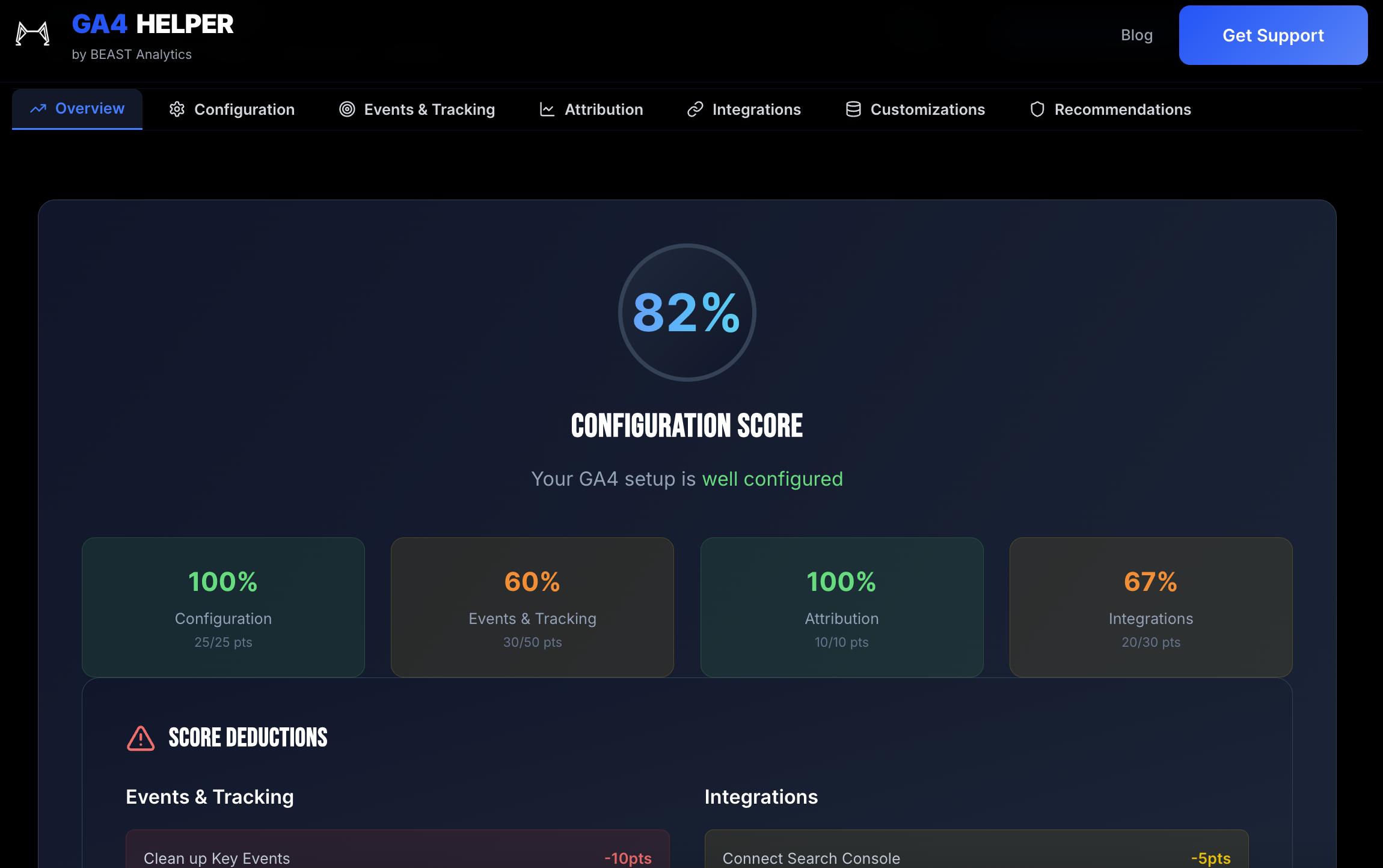This screenshot has width=1383, height=868.
Task: Select the Configuration 100% score card
Action: click(x=223, y=607)
